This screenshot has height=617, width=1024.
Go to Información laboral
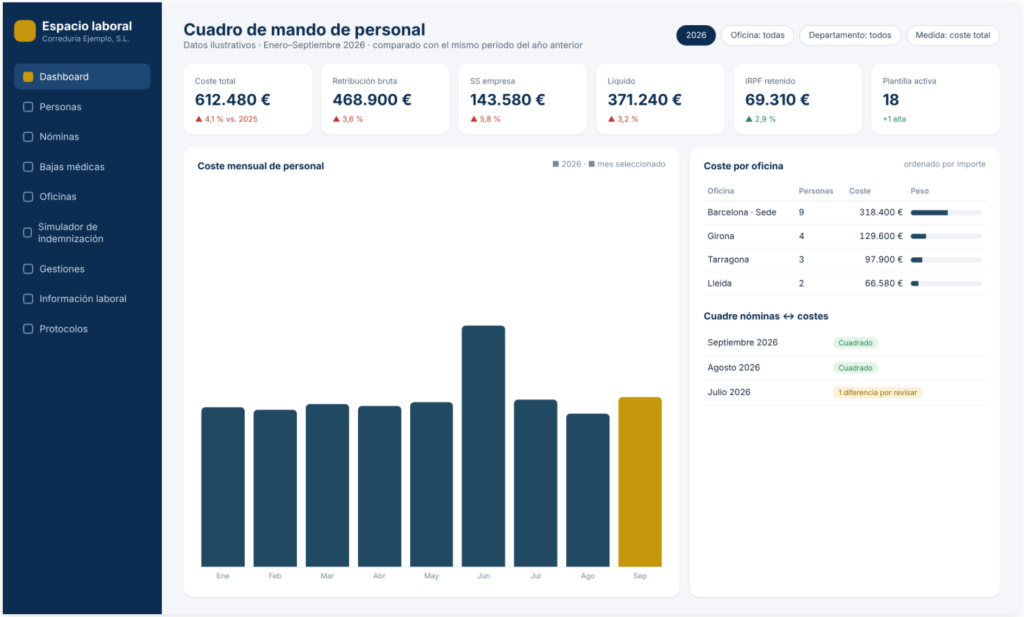point(82,298)
